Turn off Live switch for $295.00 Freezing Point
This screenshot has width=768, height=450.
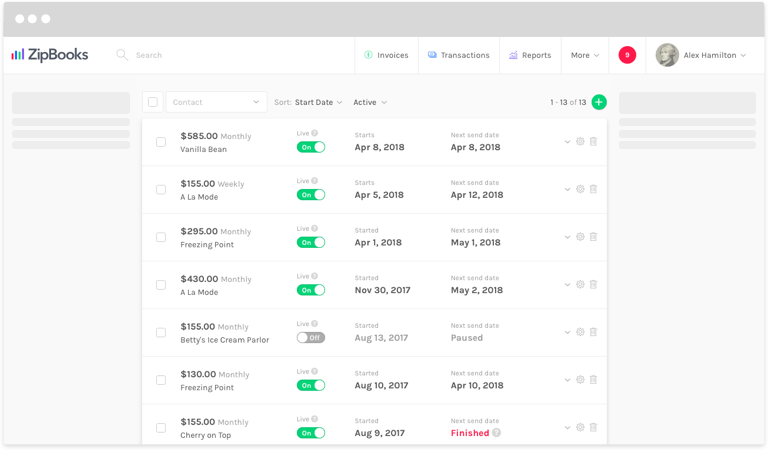(311, 242)
